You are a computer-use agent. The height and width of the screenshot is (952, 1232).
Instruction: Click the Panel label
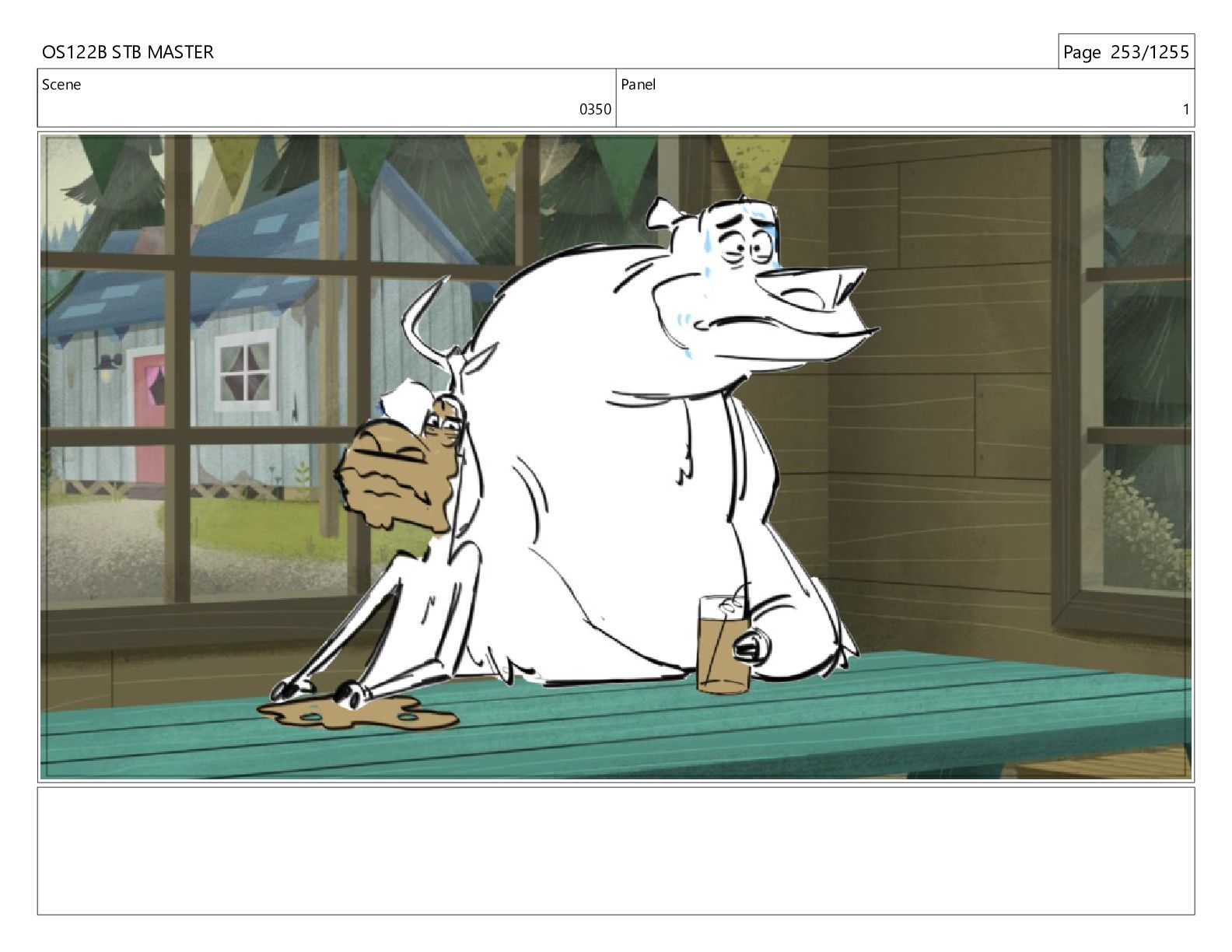pyautogui.click(x=638, y=85)
